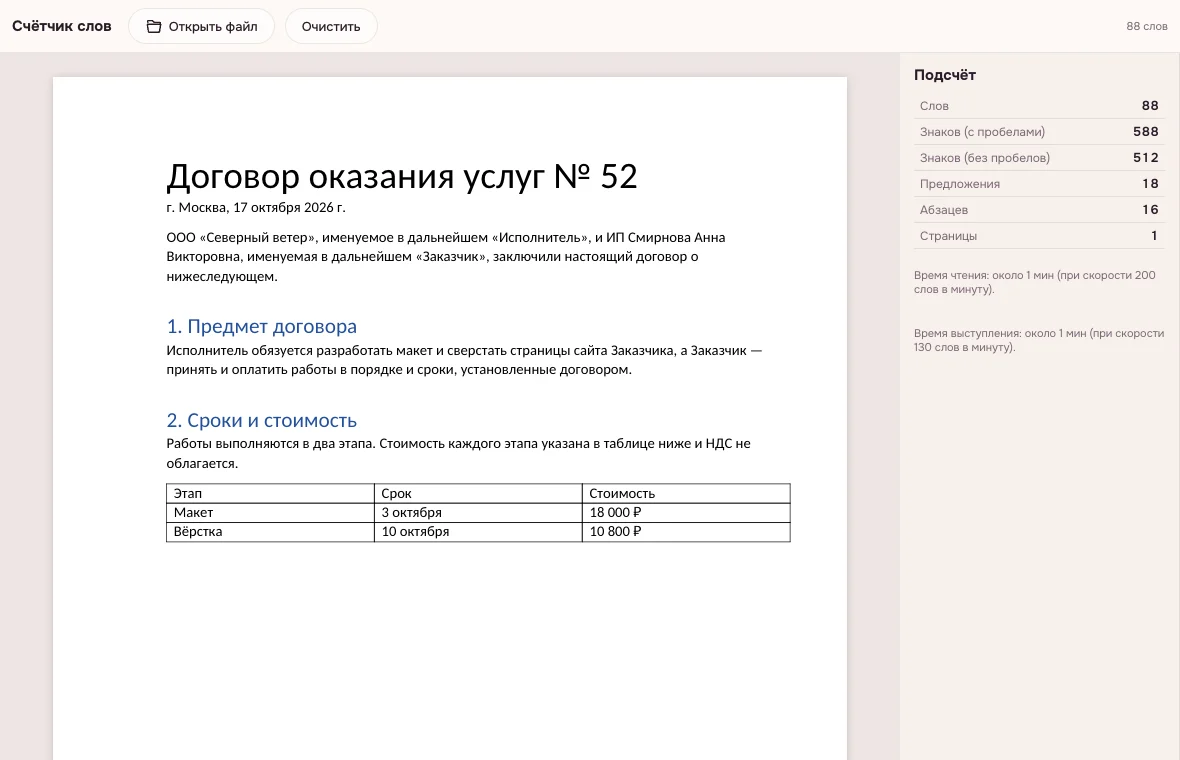Click the value 512 in the panel
This screenshot has height=760, width=1180.
point(1145,158)
